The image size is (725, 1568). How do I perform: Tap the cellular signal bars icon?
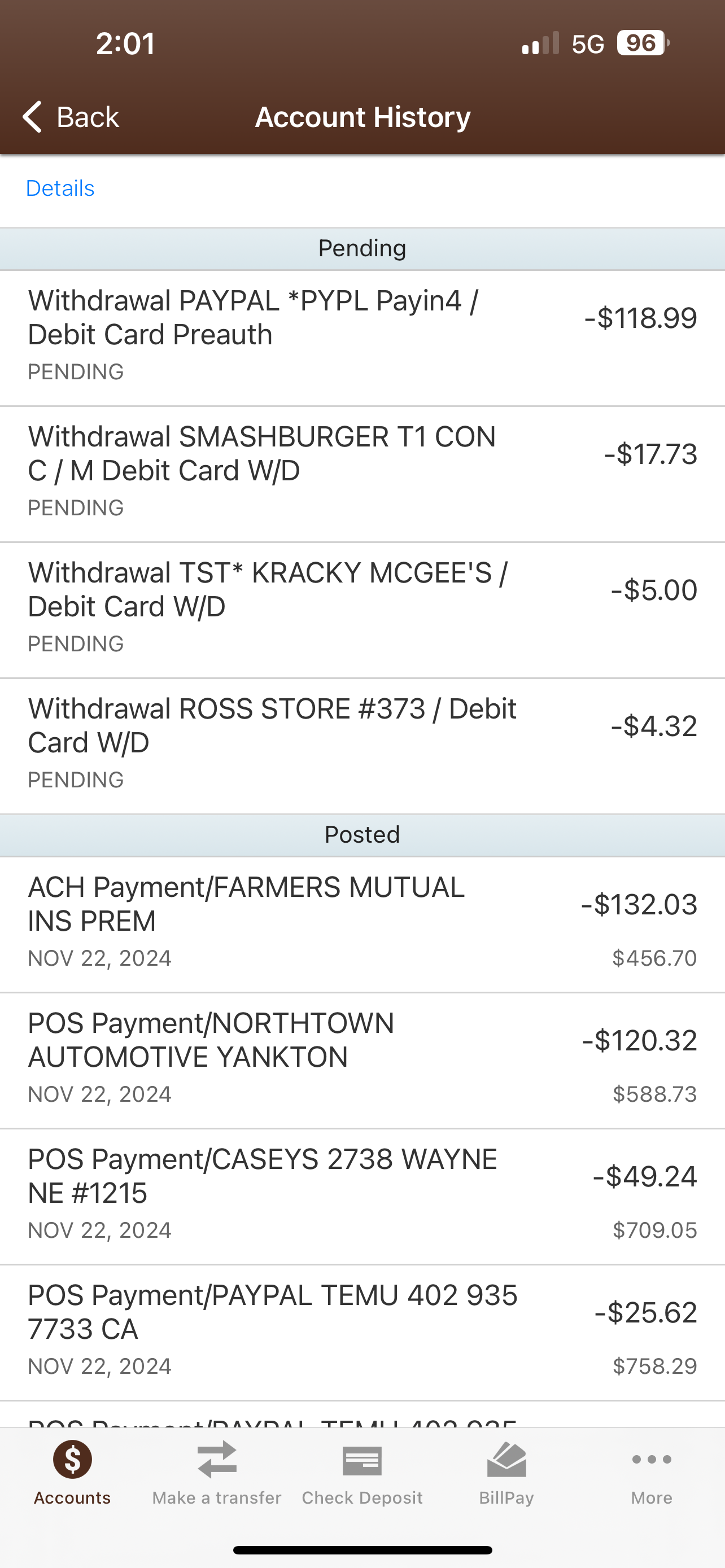click(x=540, y=44)
